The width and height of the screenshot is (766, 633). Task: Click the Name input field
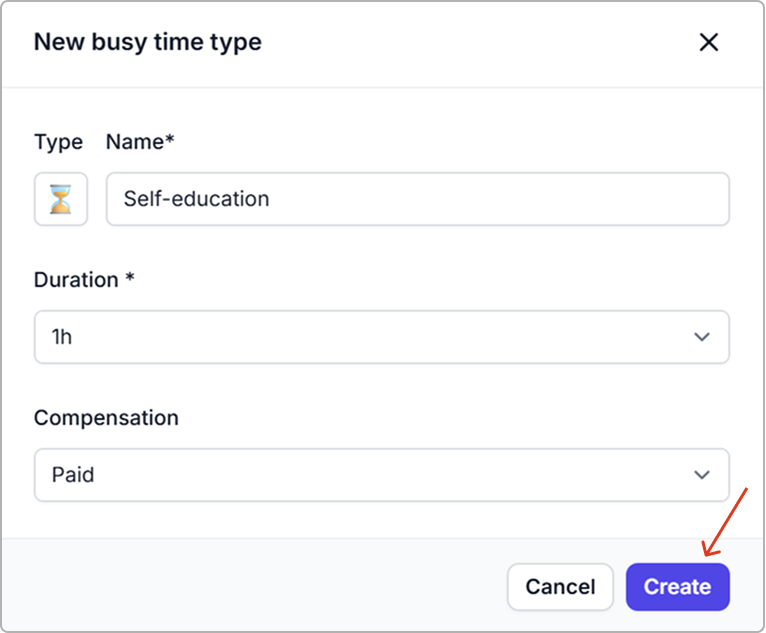click(417, 199)
